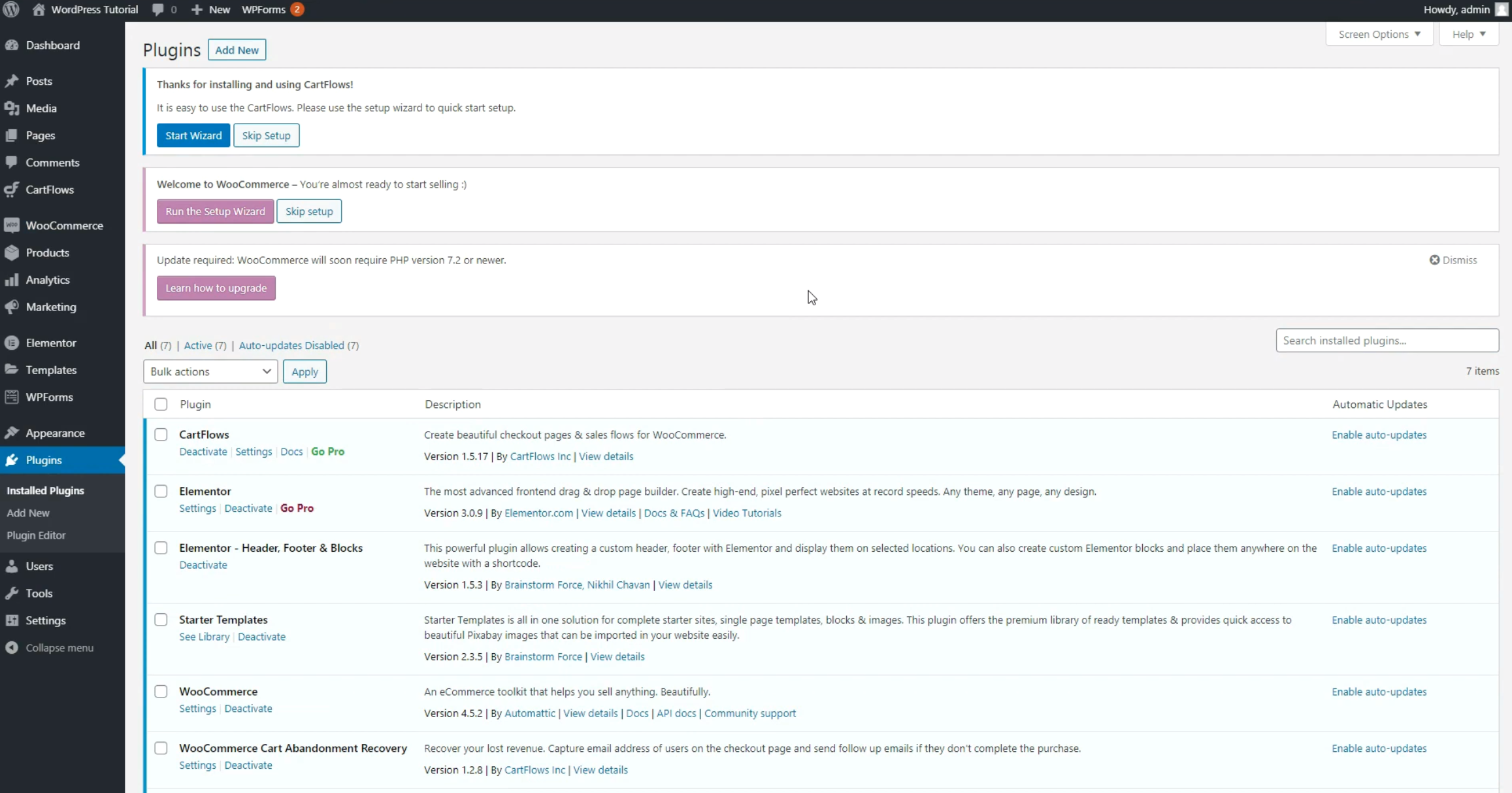Click the CartFlows logo icon in sidebar
The height and width of the screenshot is (793, 1512).
(12, 190)
